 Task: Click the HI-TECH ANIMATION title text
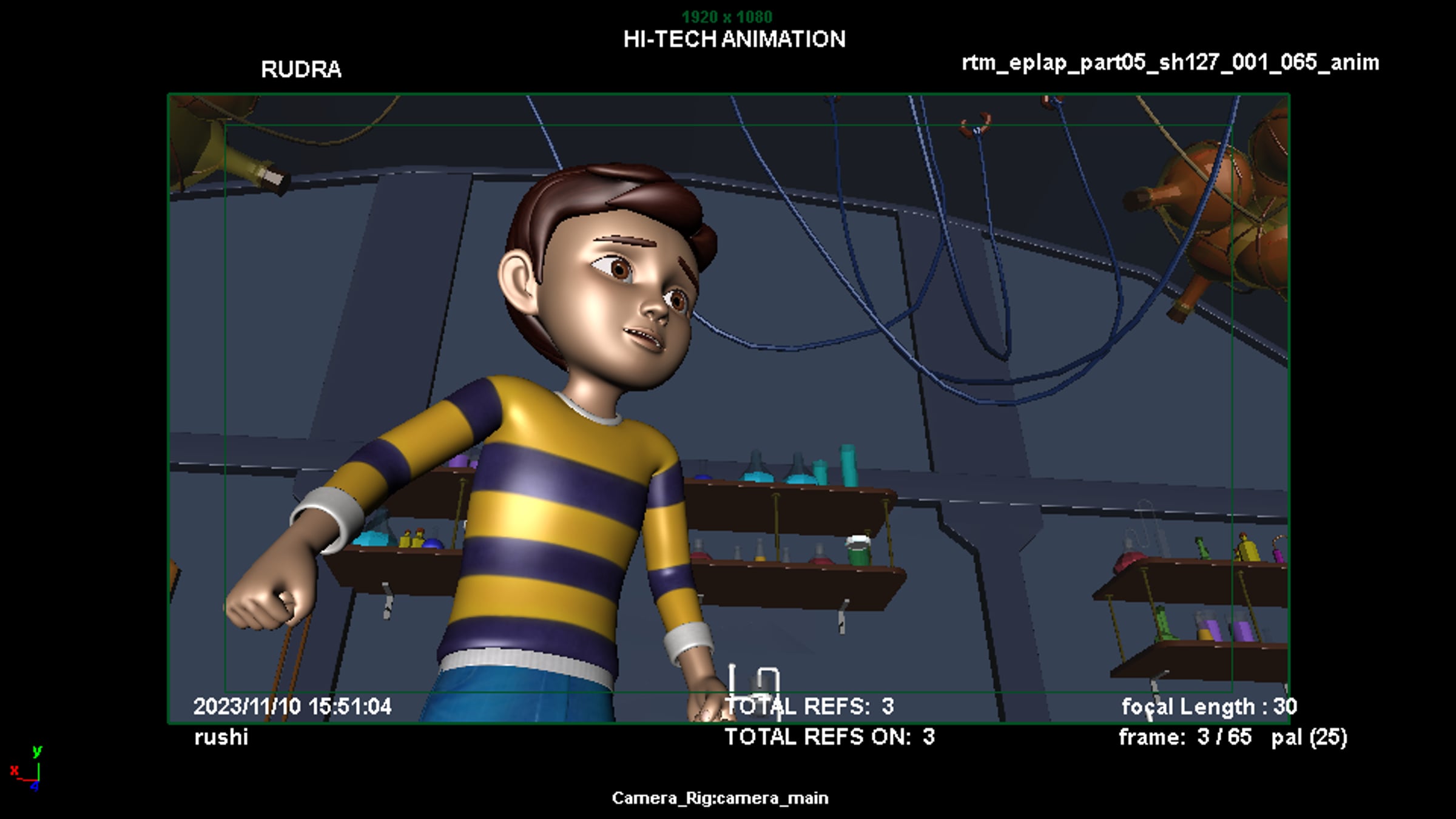(734, 39)
